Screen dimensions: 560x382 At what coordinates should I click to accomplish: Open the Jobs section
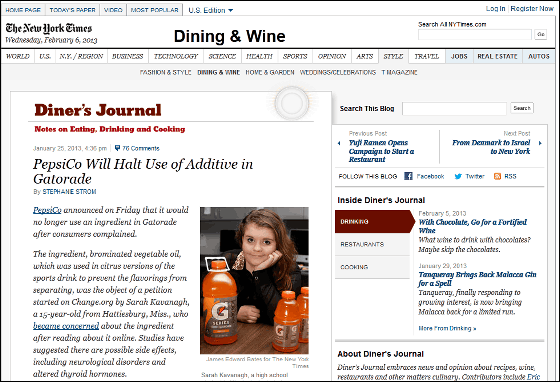pyautogui.click(x=459, y=56)
